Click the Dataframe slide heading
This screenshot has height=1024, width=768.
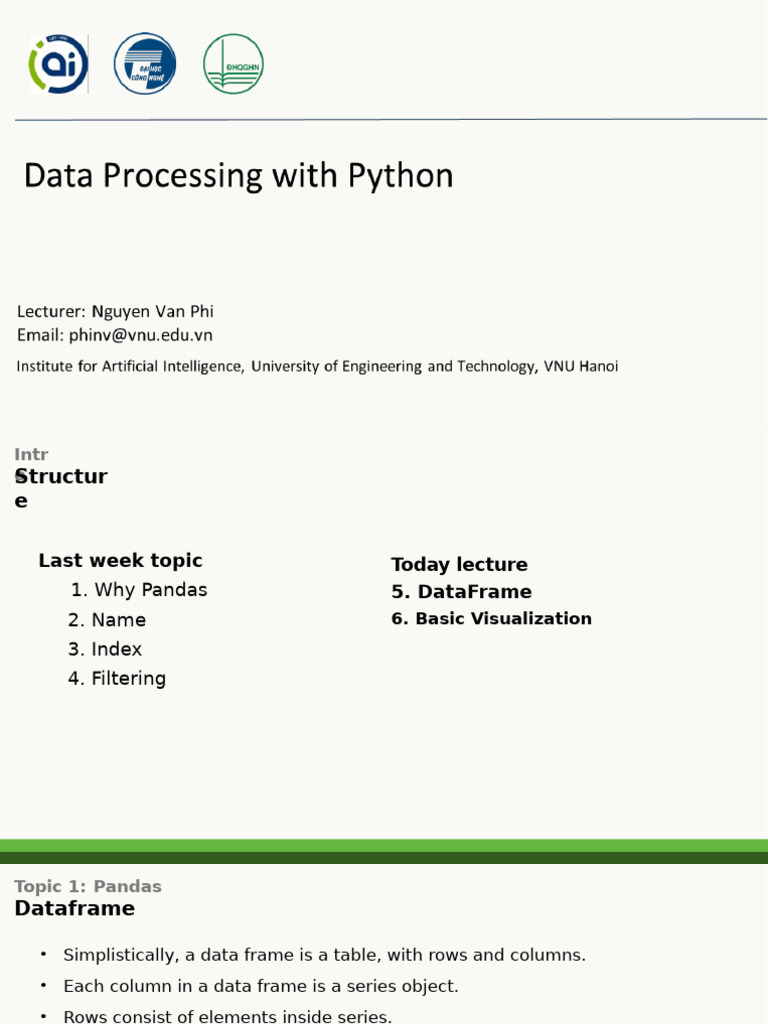pos(74,908)
